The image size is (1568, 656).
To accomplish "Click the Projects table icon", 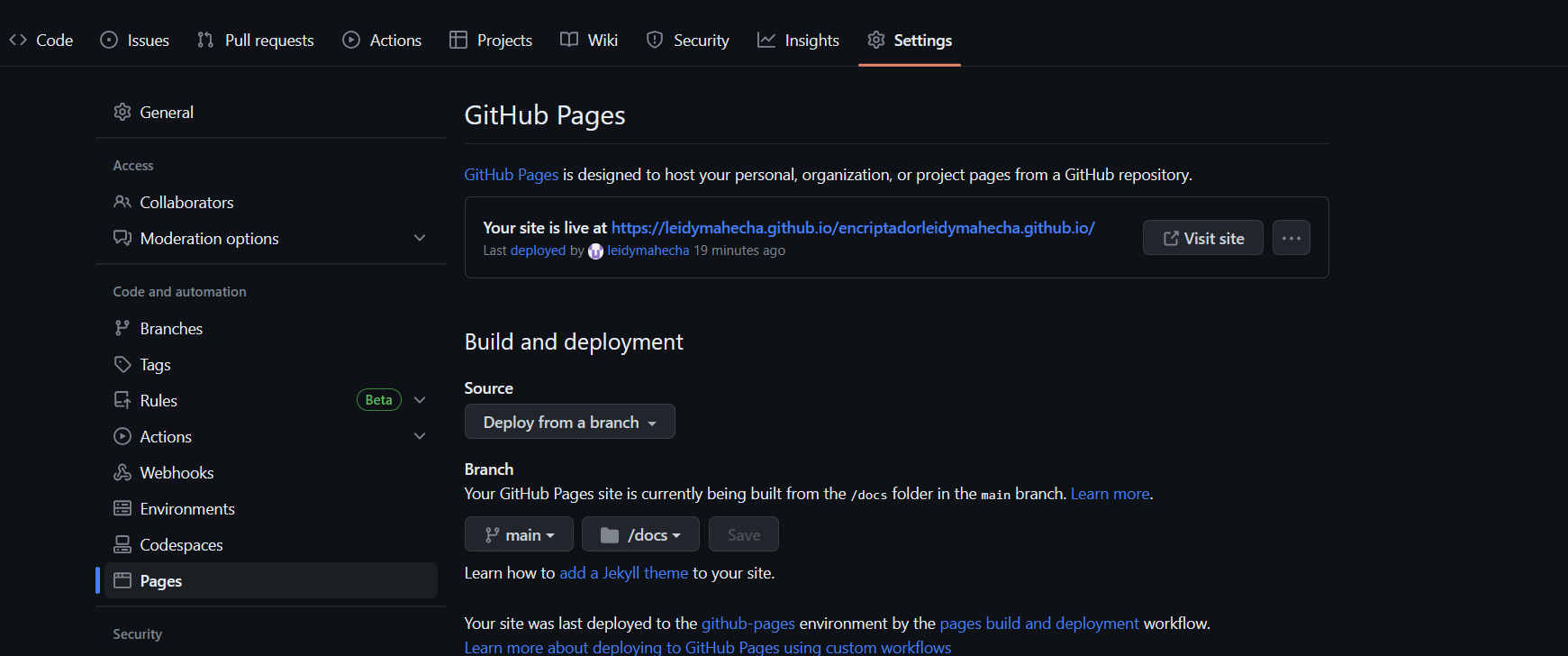I will [x=458, y=40].
